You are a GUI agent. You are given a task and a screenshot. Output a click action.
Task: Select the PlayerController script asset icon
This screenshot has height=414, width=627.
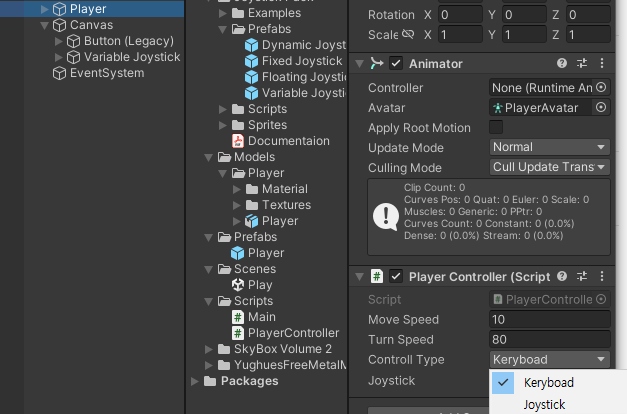point(238,333)
